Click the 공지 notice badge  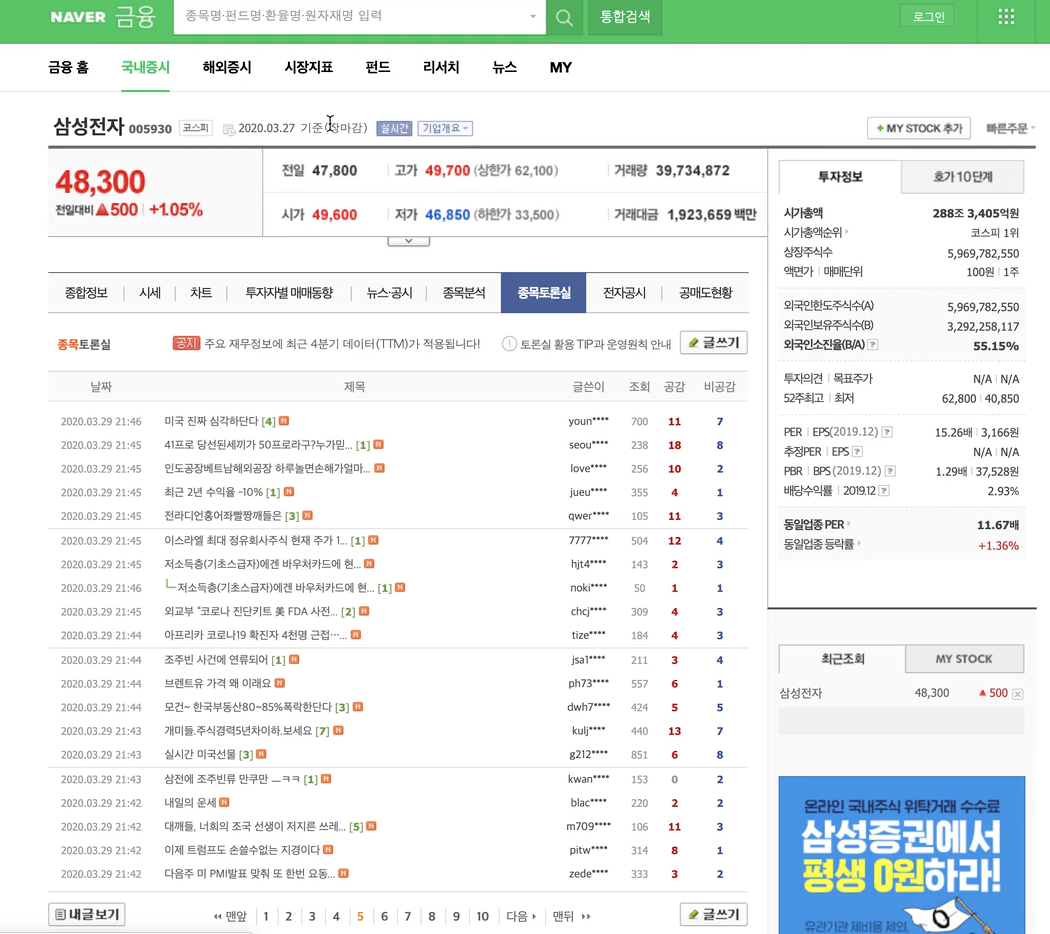tap(186, 343)
